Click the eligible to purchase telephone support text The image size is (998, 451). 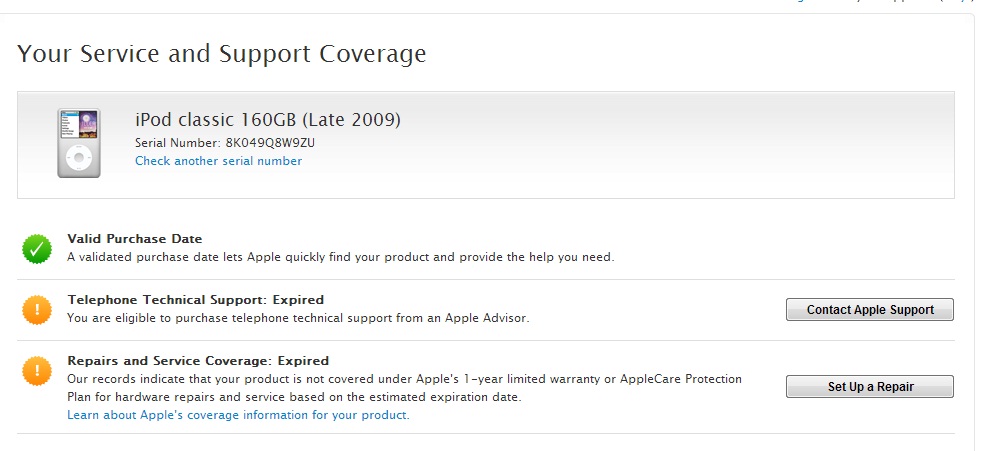[x=297, y=318]
